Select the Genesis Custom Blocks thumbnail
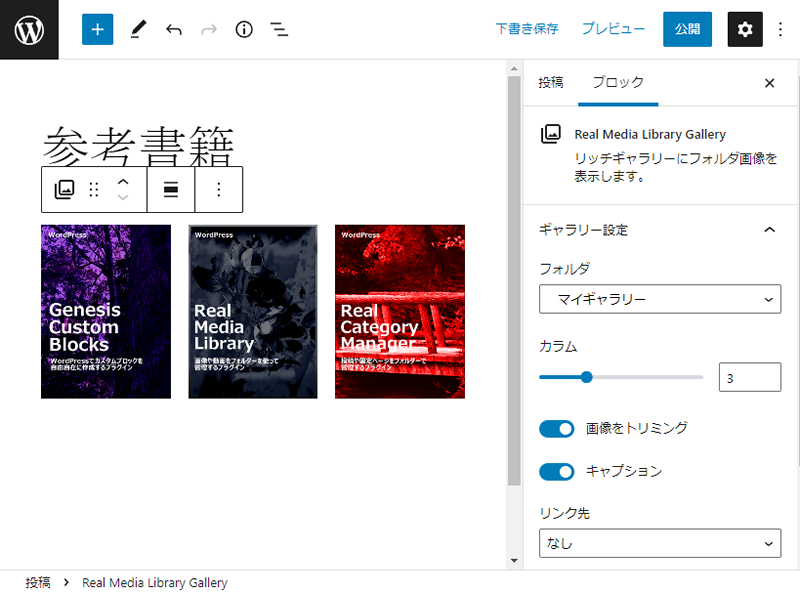Viewport: 800px width, 594px height. (x=106, y=311)
